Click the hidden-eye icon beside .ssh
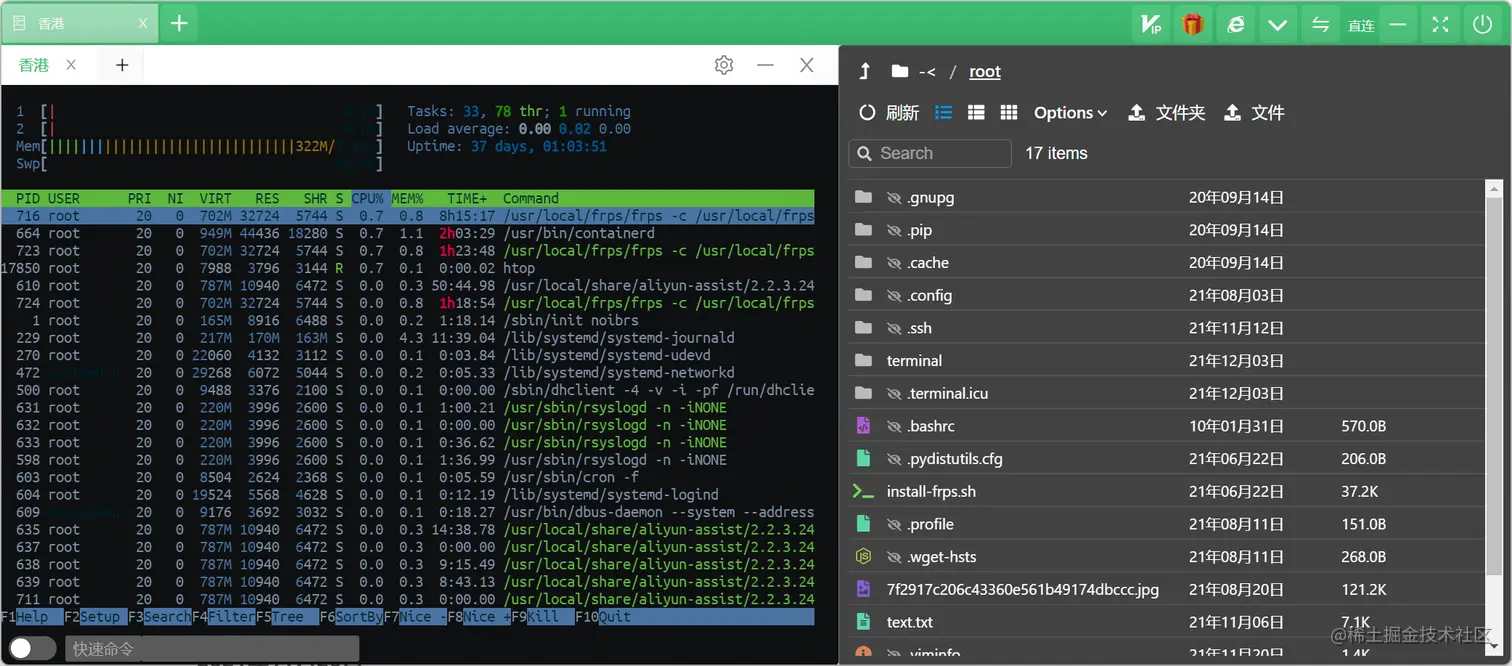Image resolution: width=1512 pixels, height=666 pixels. click(x=894, y=328)
